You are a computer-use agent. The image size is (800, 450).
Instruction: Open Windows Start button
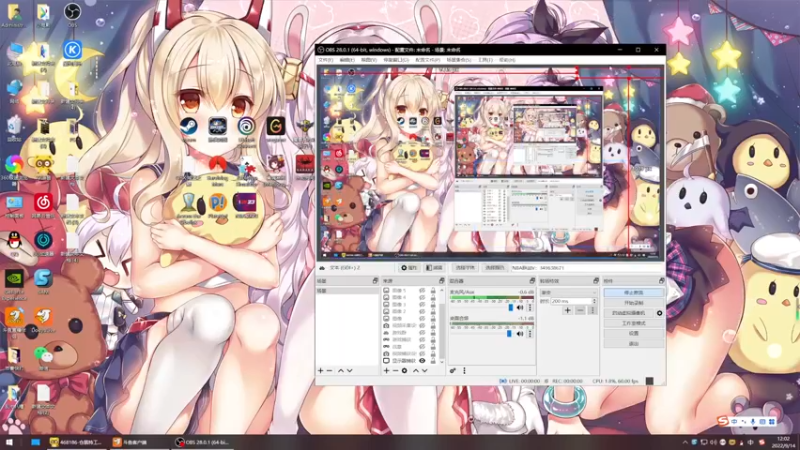tap(9, 442)
